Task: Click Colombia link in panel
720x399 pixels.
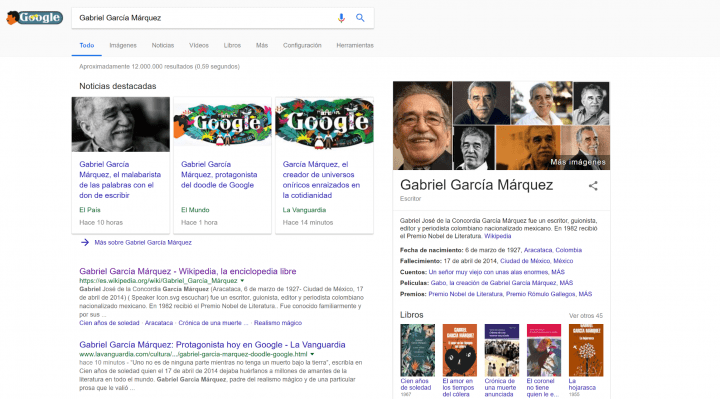Action: pos(568,250)
